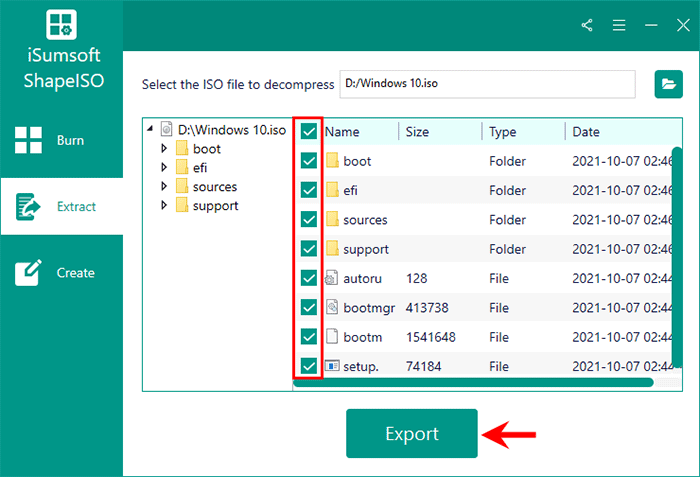Uncheck the bootm file checkbox
The width and height of the screenshot is (700, 477).
(x=308, y=337)
